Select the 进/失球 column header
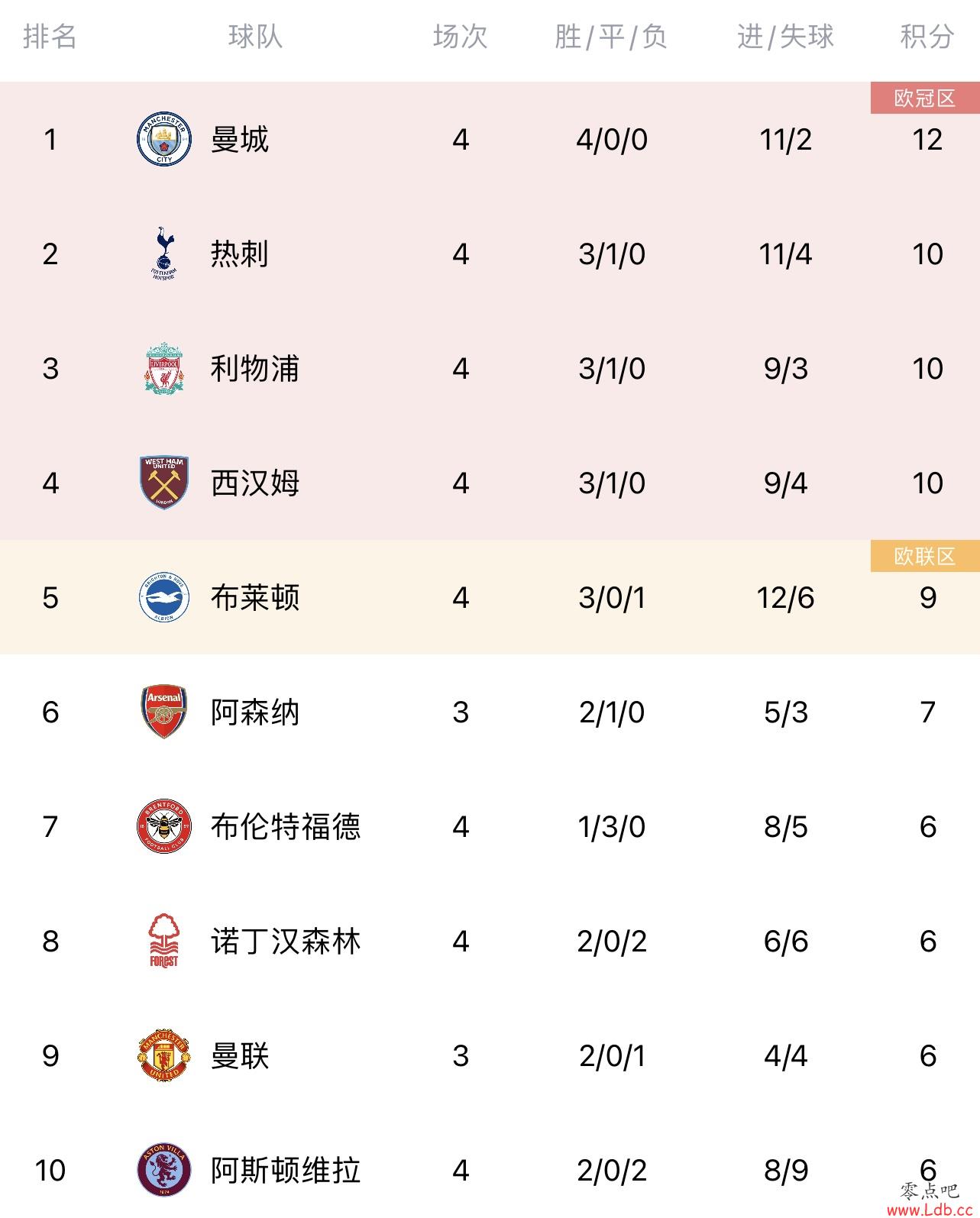 pyautogui.click(x=785, y=36)
